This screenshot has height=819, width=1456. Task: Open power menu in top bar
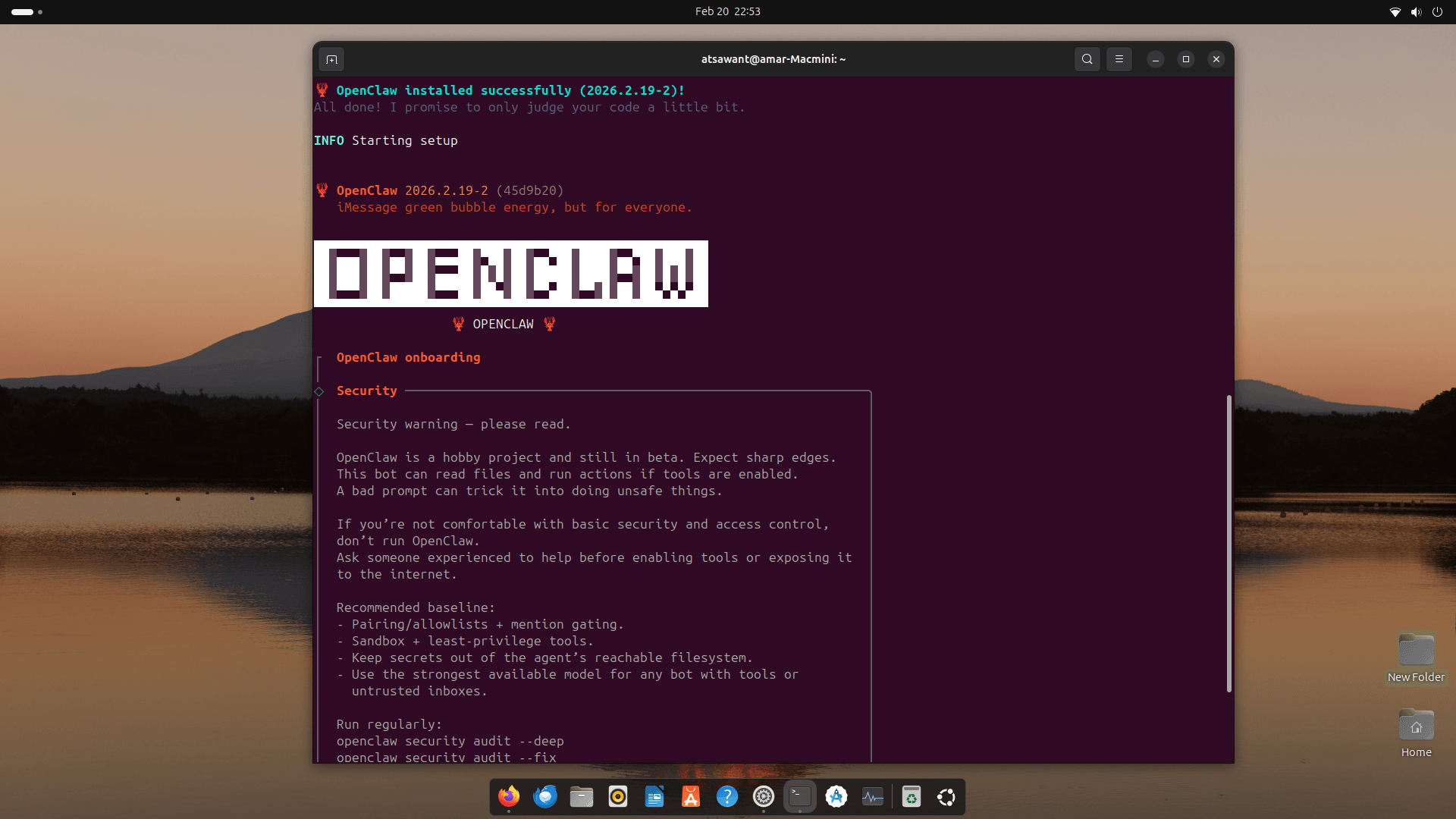[1437, 12]
